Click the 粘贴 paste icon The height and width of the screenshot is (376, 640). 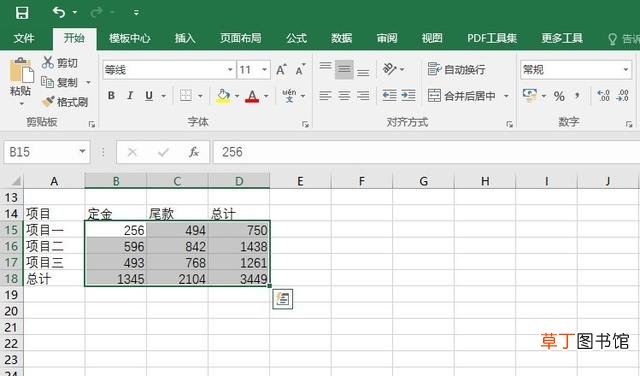21,70
